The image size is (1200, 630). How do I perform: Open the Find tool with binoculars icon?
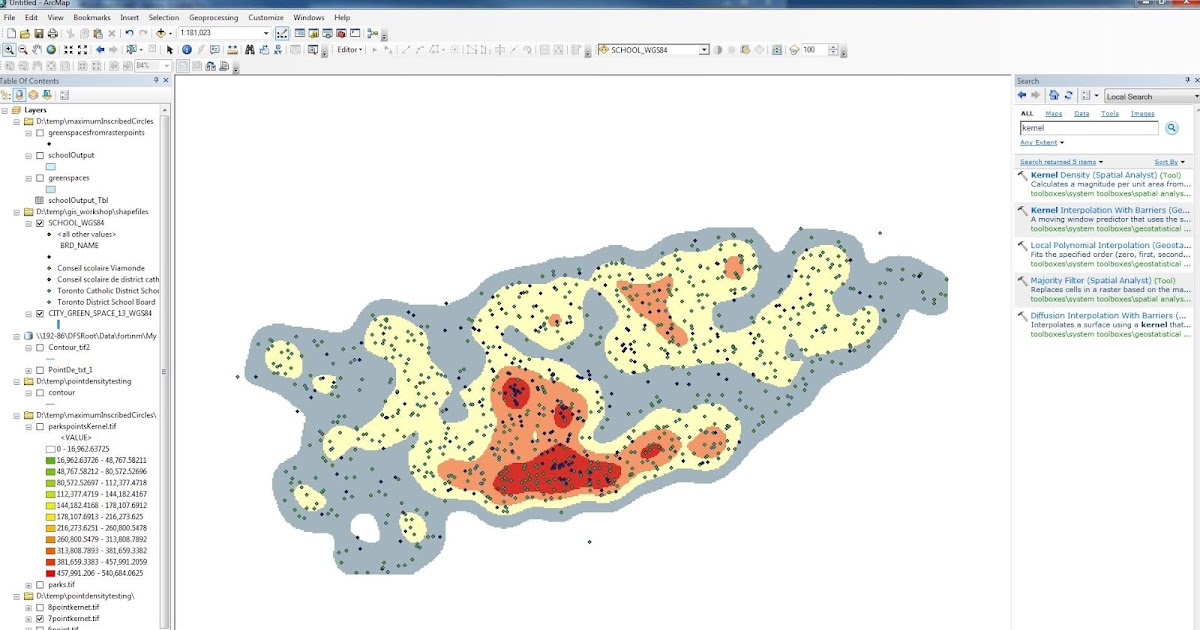pyautogui.click(x=249, y=48)
